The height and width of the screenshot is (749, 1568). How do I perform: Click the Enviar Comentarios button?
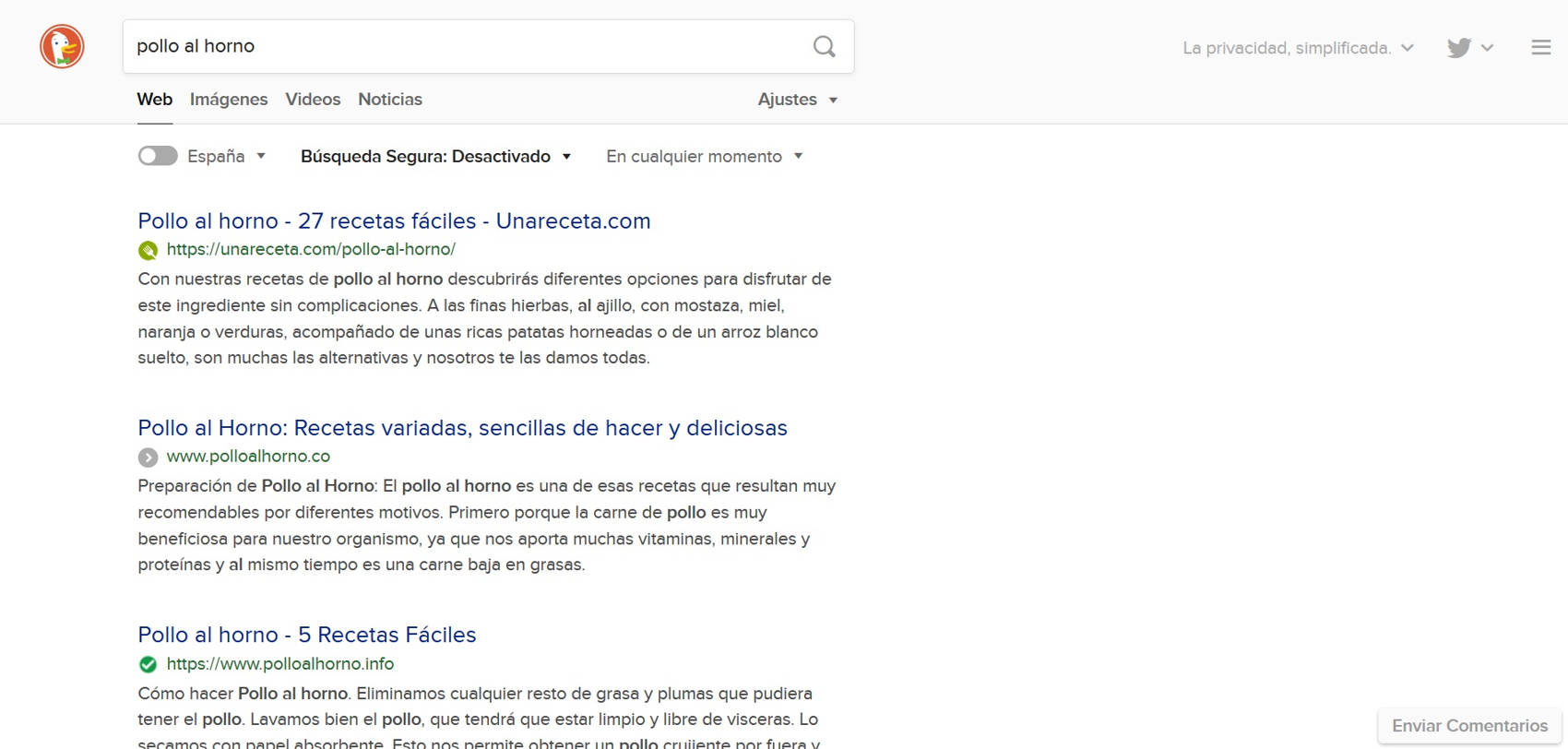[1469, 726]
